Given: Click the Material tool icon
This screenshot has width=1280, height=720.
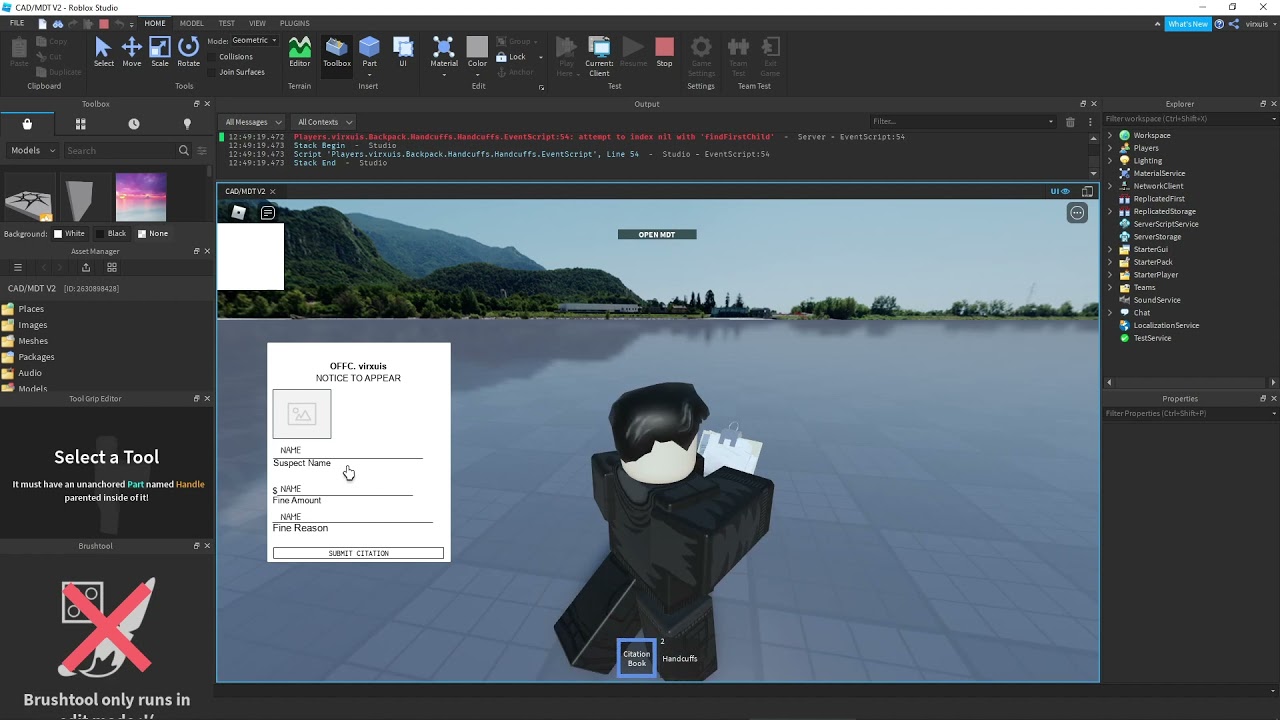Looking at the screenshot, I should 444,52.
